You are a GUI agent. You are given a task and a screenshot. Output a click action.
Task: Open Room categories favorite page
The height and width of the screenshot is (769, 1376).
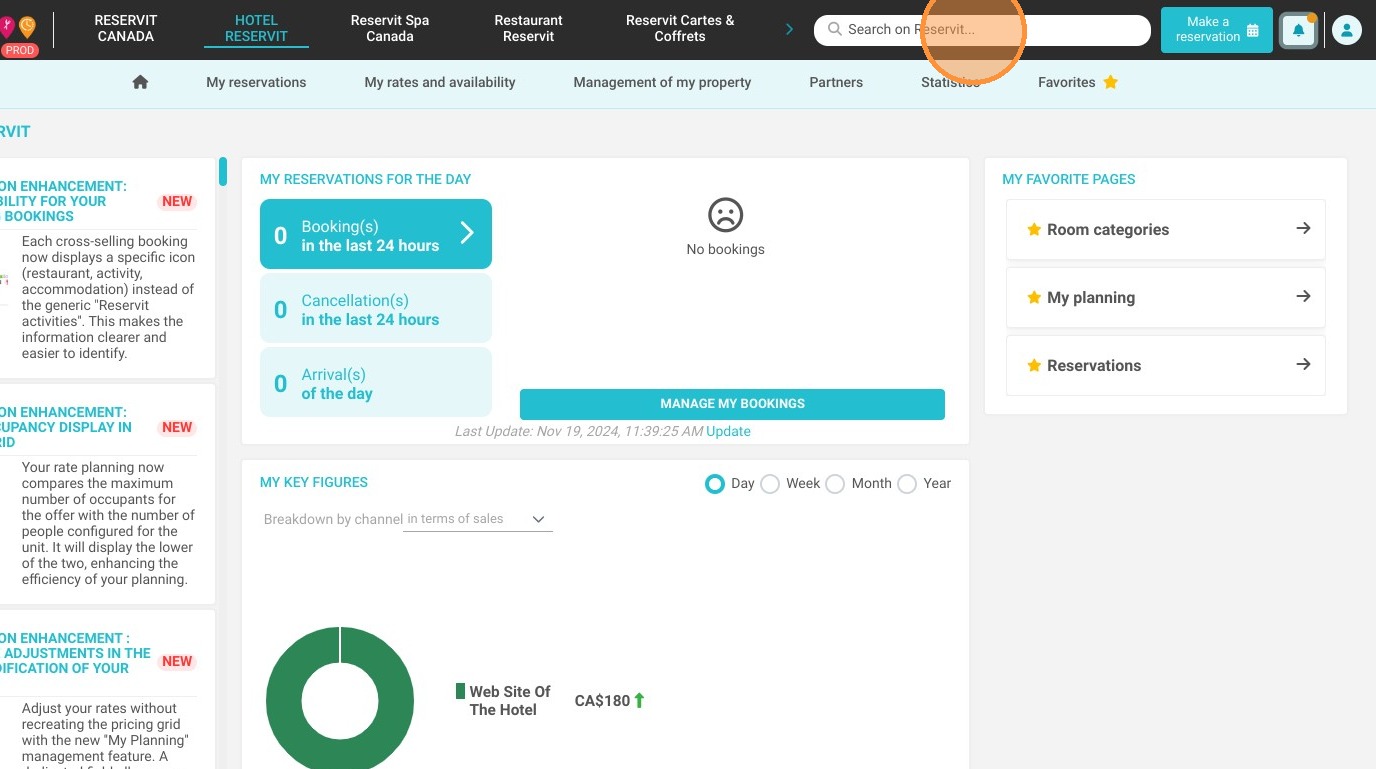pos(1166,229)
